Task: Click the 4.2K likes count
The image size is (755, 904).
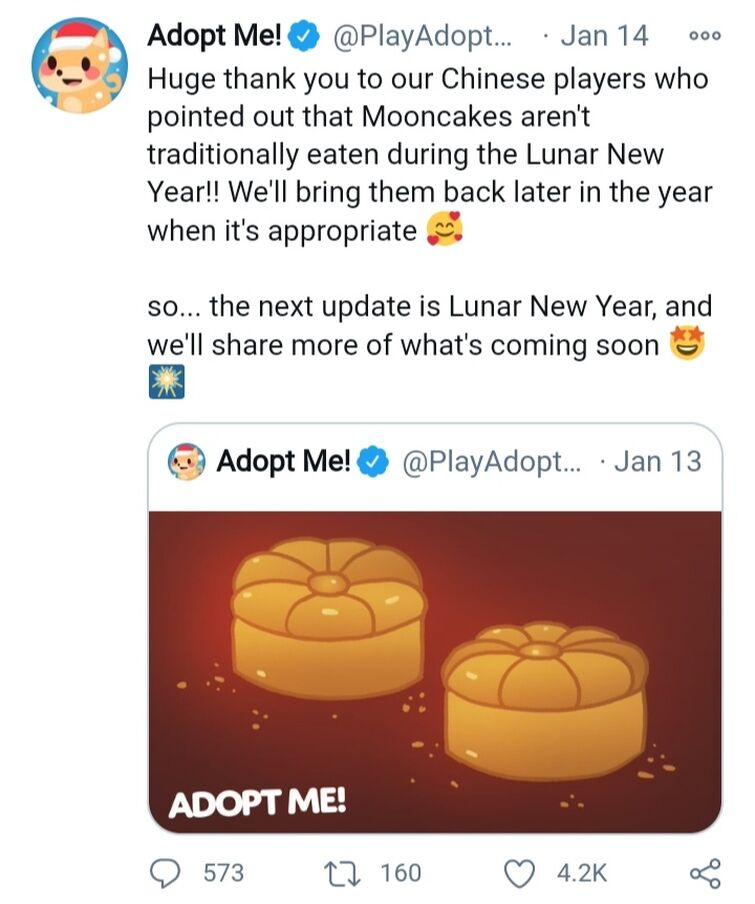Action: (580, 872)
